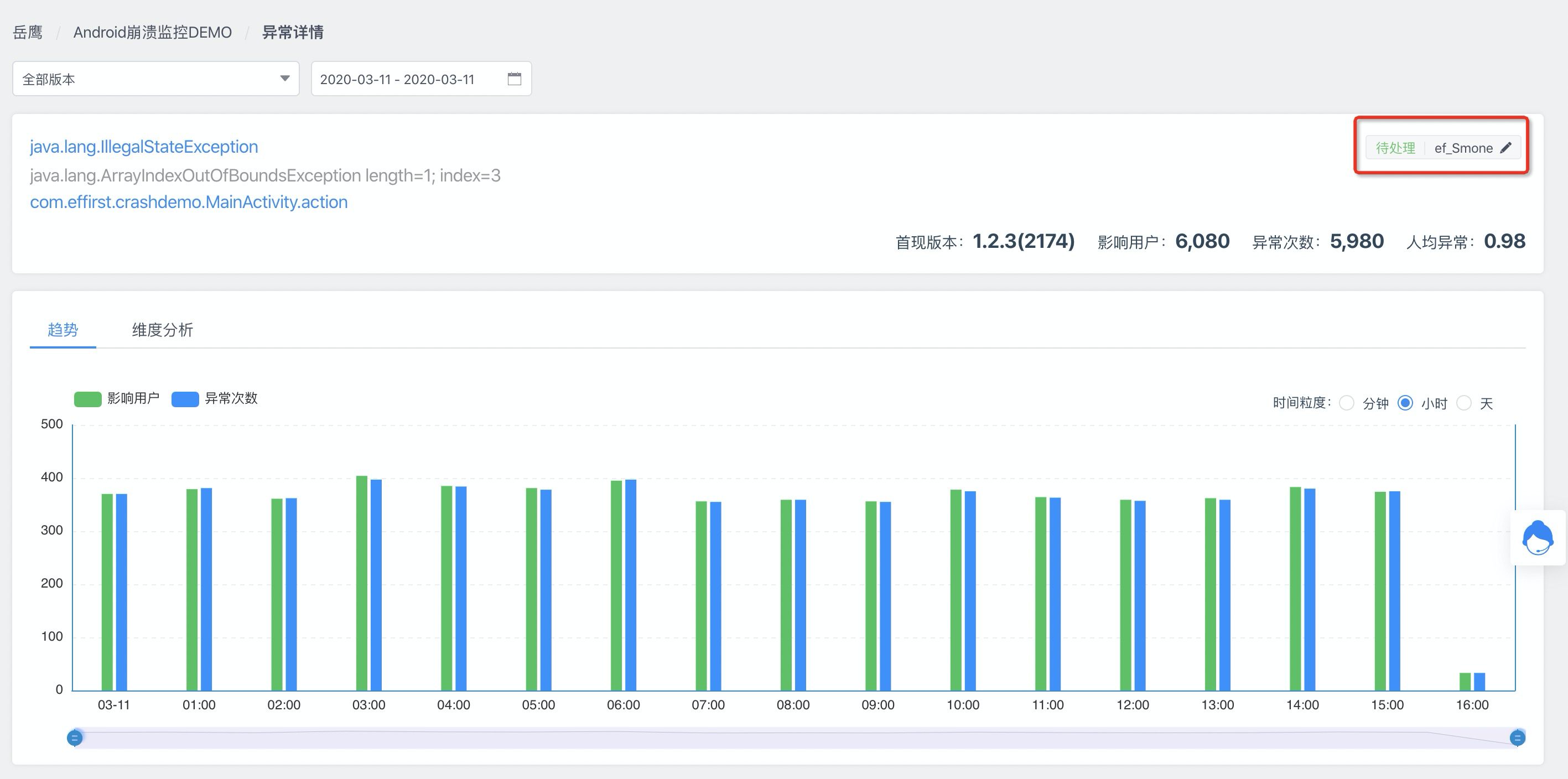Click the ef_Smone assignee name
This screenshot has width=1568, height=779.
click(1463, 148)
